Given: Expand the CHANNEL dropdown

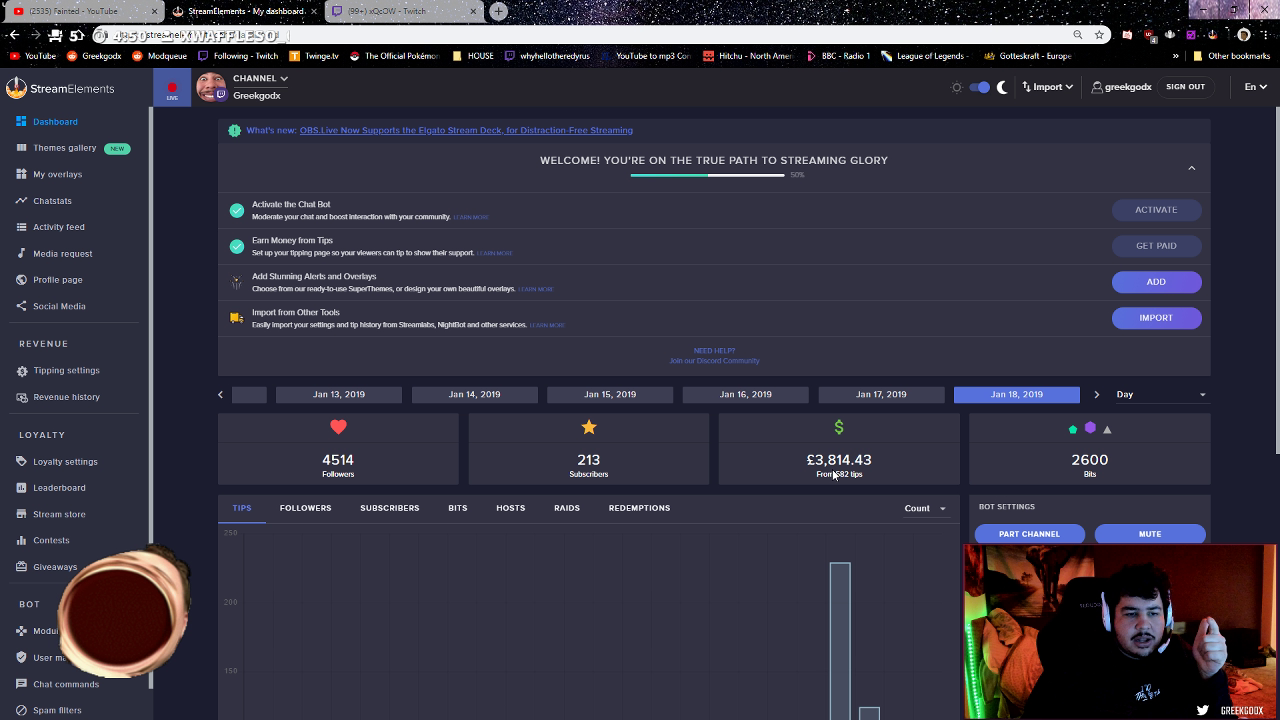Looking at the screenshot, I should coord(260,78).
